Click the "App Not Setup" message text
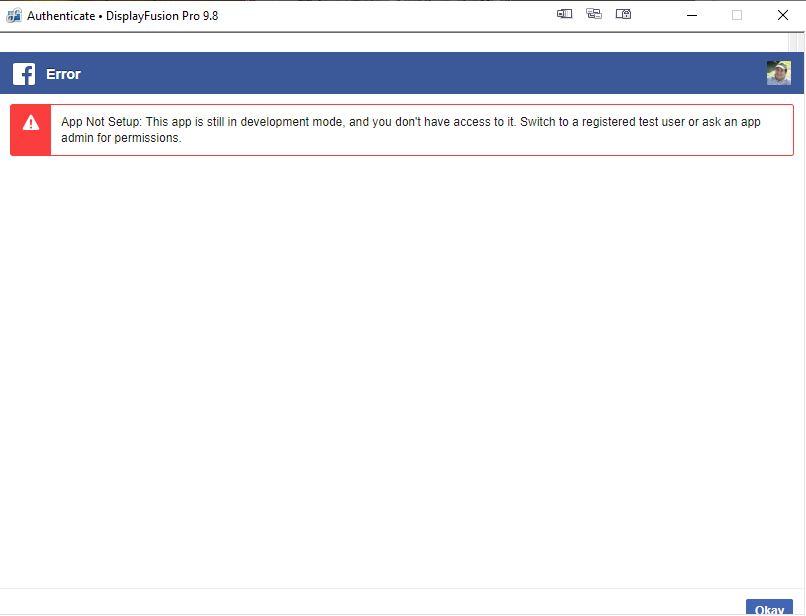The width and height of the screenshot is (806, 616). pyautogui.click(x=101, y=121)
